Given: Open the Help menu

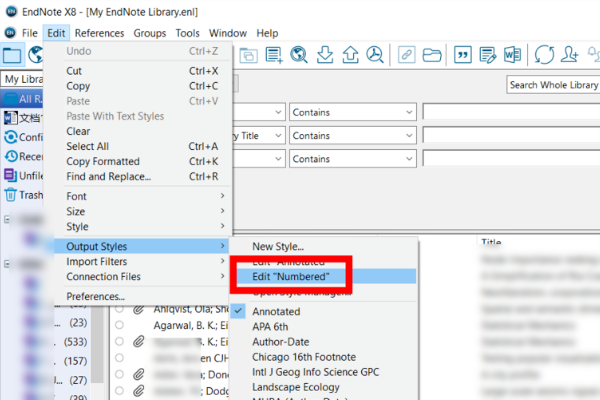Looking at the screenshot, I should (x=267, y=33).
